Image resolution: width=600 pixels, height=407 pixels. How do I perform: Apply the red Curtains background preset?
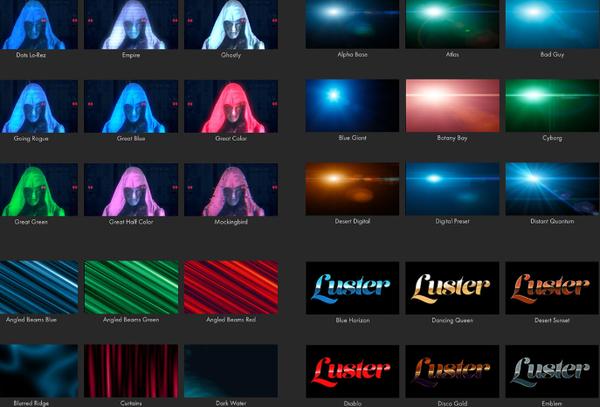coord(131,371)
